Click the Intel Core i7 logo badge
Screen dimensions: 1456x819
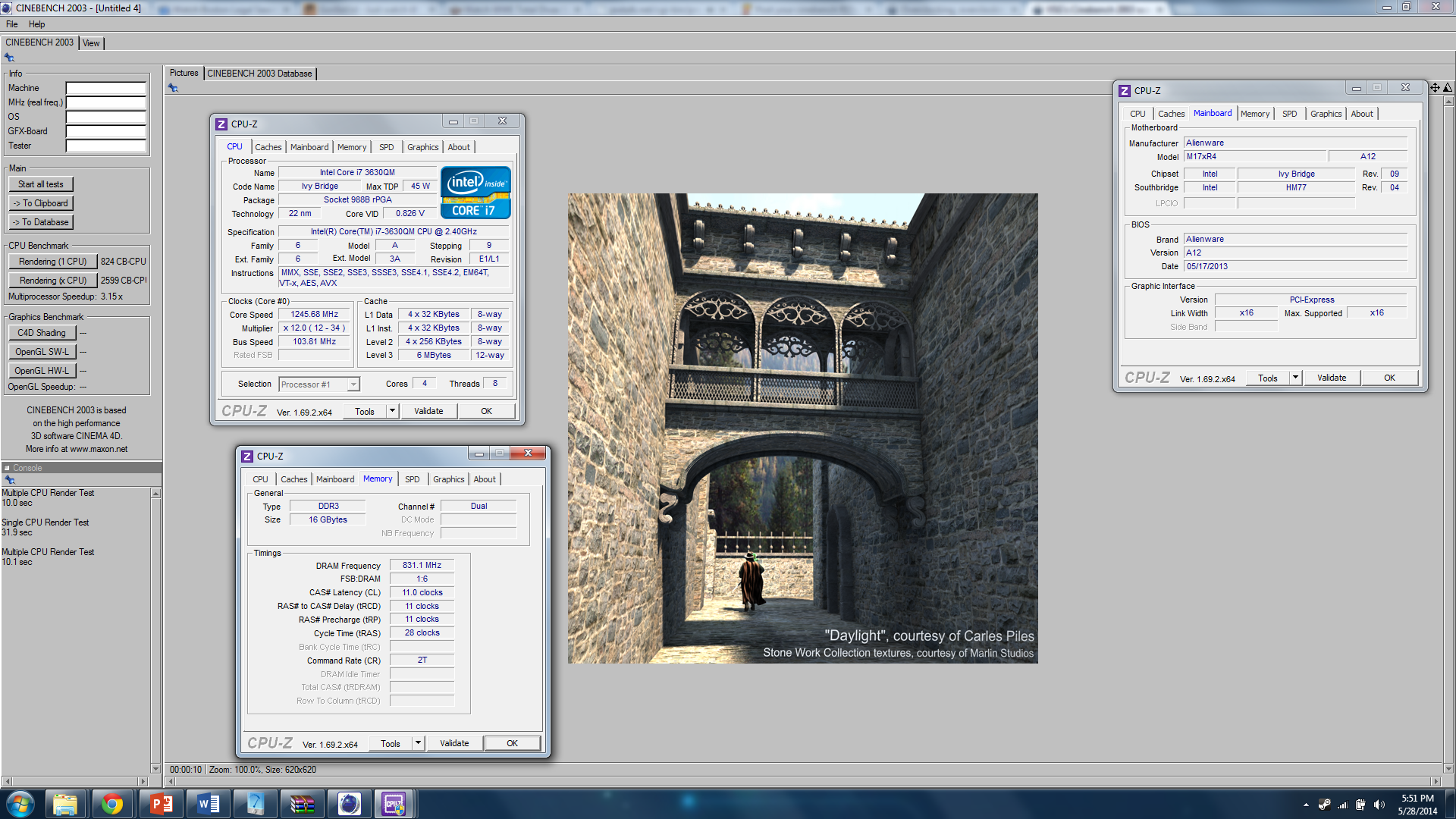pyautogui.click(x=475, y=193)
